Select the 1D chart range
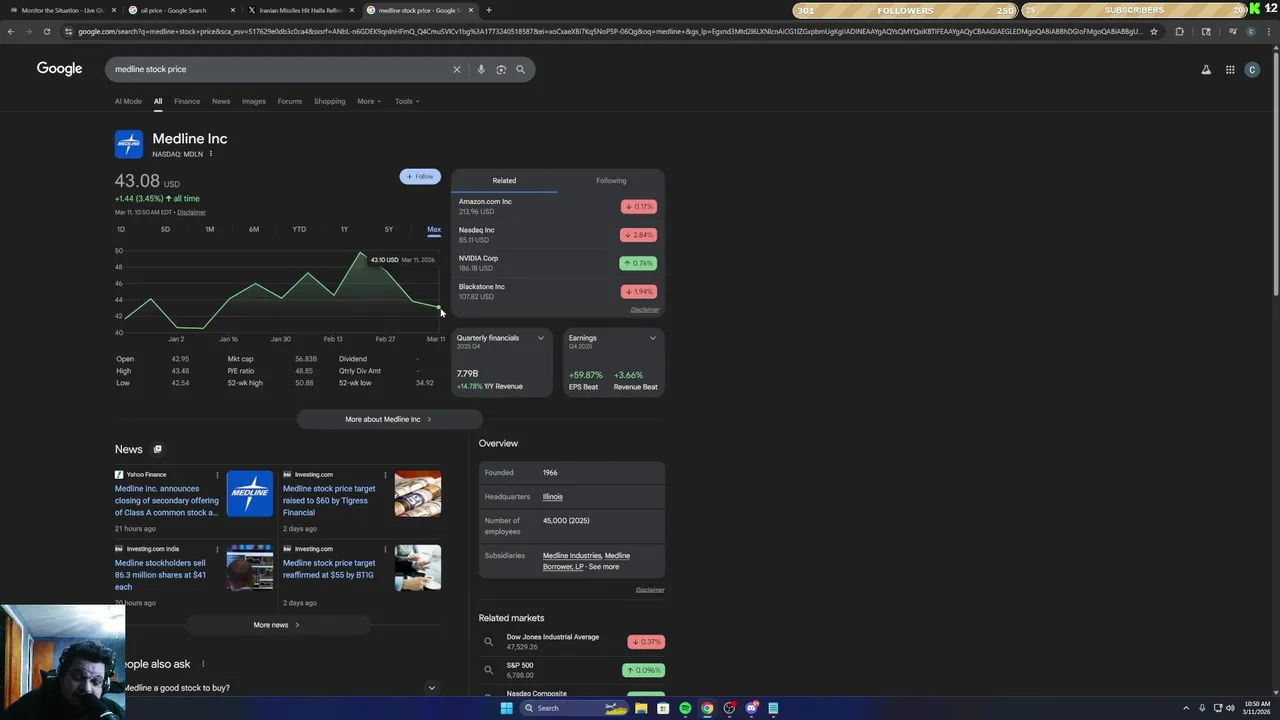This screenshot has height=720, width=1280. coord(121,229)
